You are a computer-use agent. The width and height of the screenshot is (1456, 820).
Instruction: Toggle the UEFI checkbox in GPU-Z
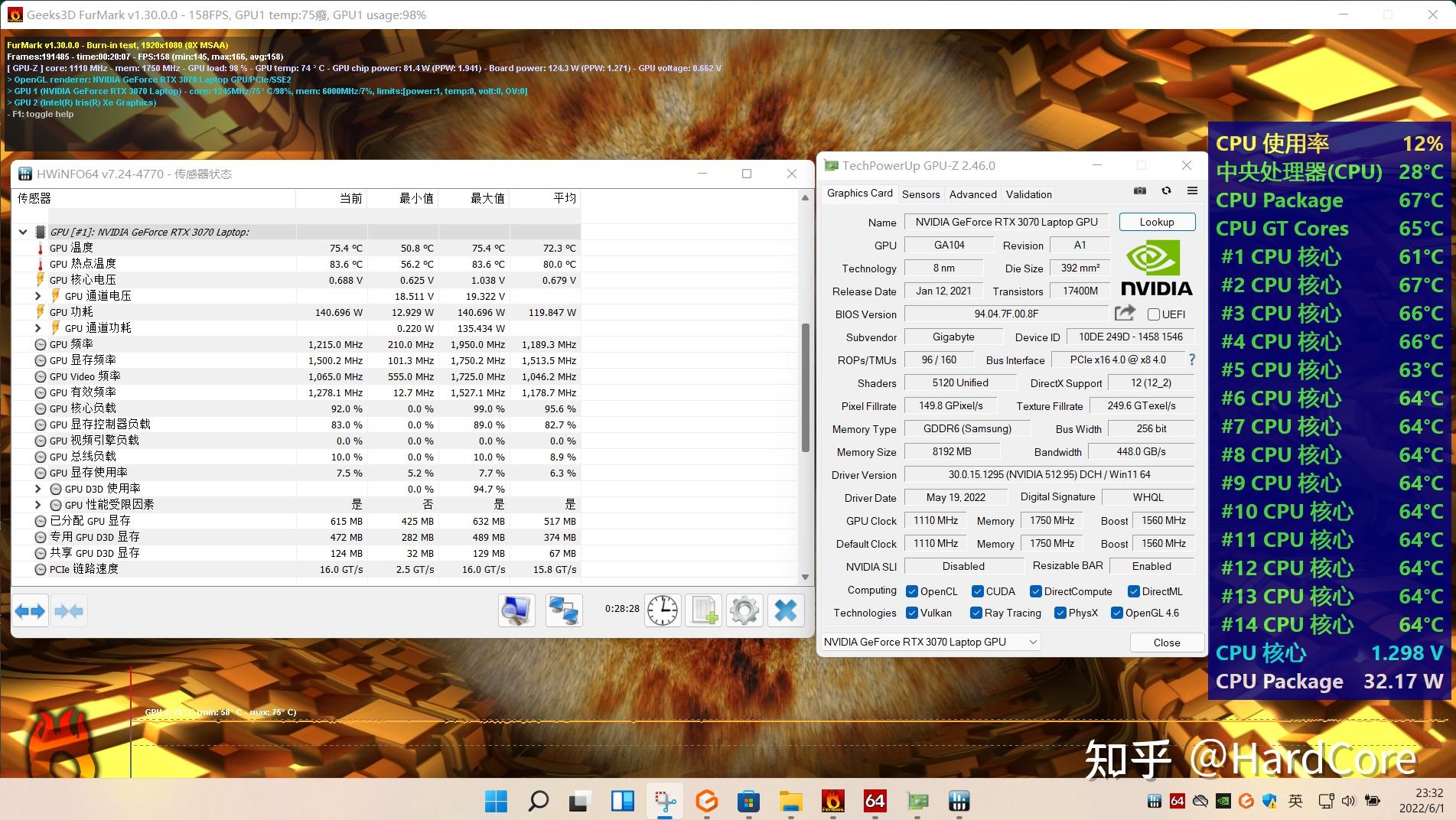click(1154, 314)
